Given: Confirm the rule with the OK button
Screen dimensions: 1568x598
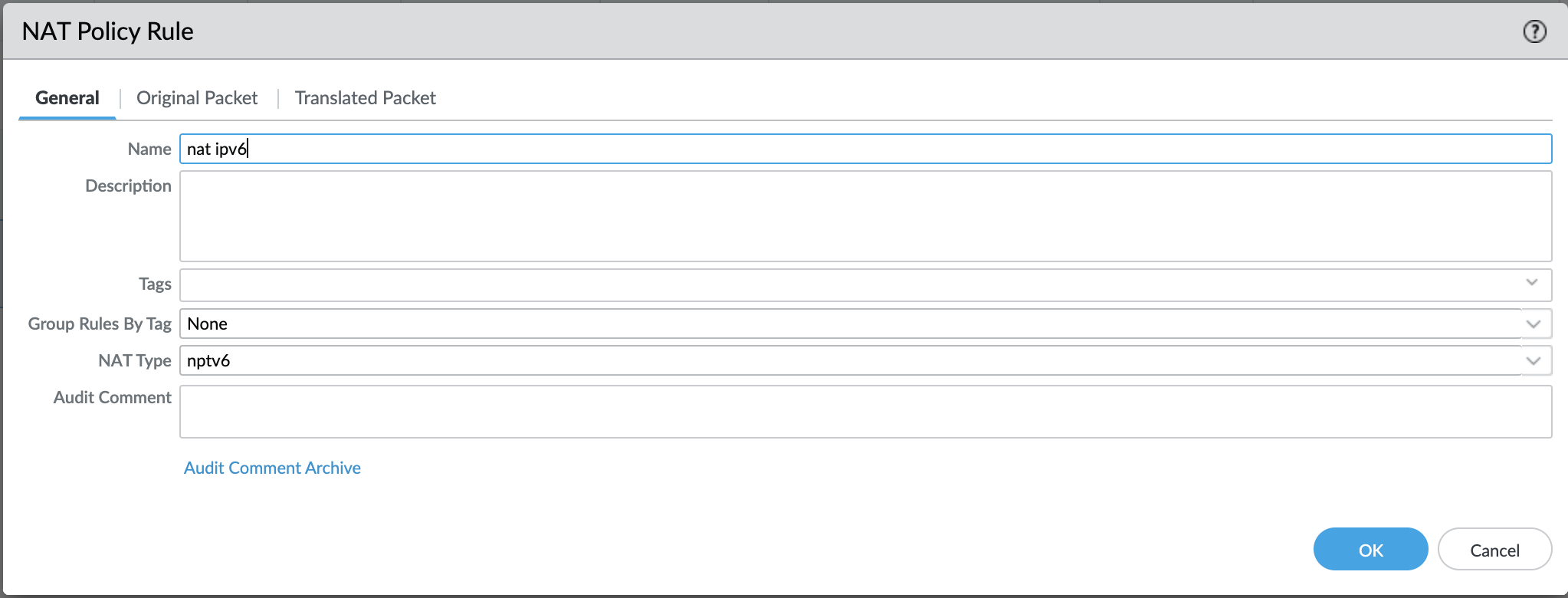Looking at the screenshot, I should pyautogui.click(x=1370, y=550).
